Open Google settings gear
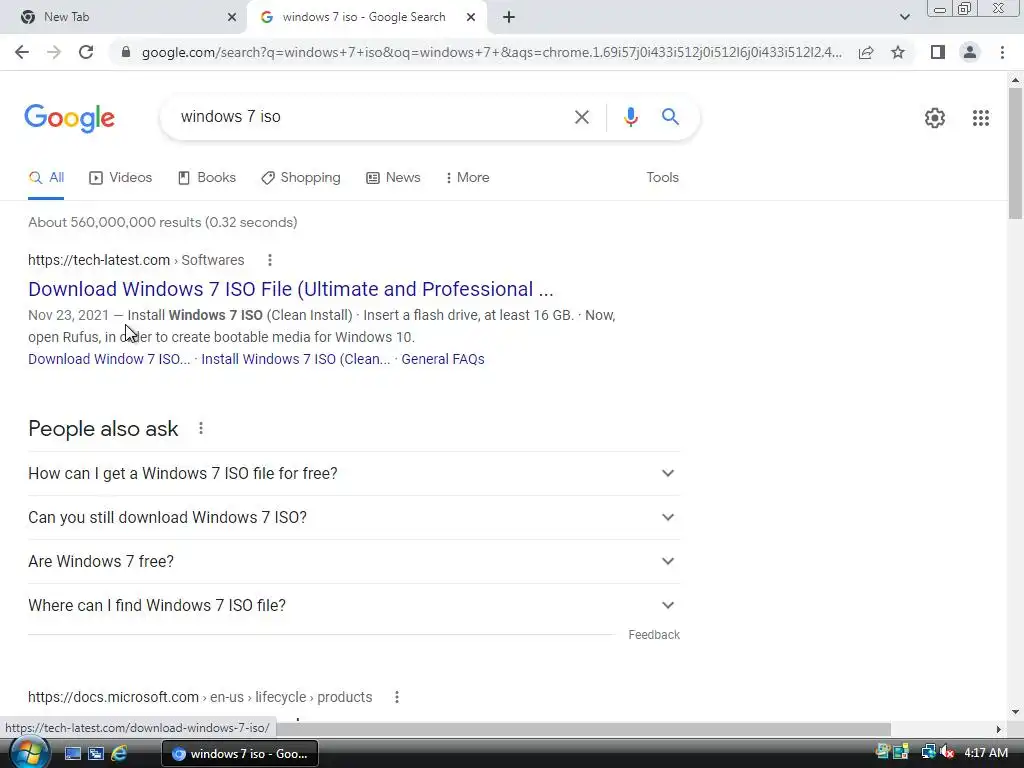Viewport: 1024px width, 768px height. [x=935, y=118]
